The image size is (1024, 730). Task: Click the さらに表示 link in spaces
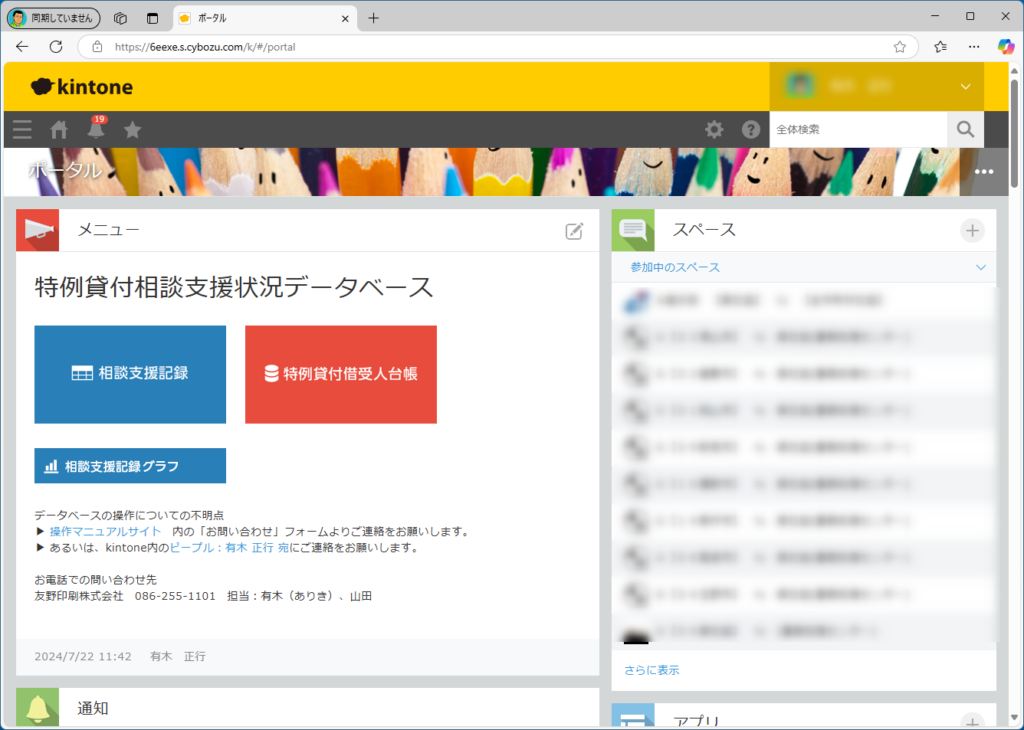(x=651, y=670)
